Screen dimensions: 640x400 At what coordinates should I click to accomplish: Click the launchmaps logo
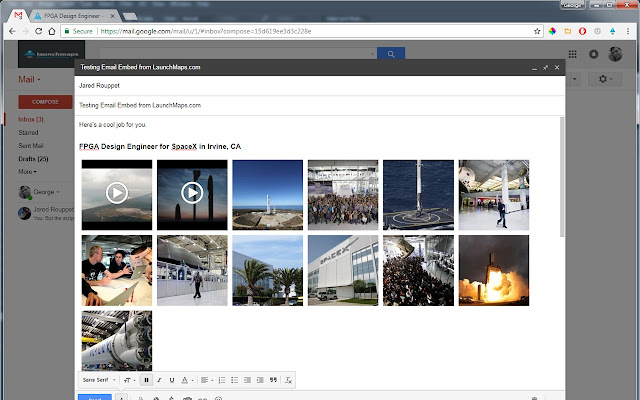point(51,54)
